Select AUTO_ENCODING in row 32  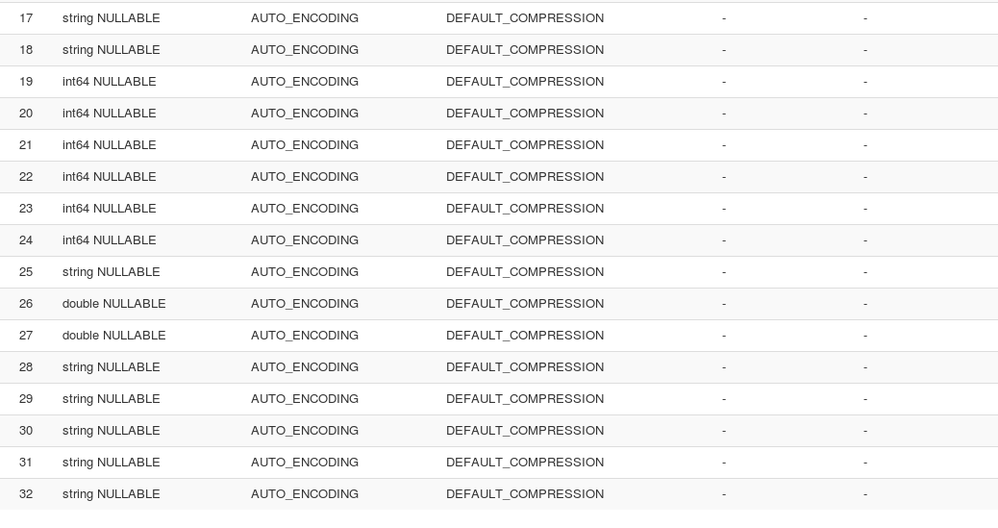tap(304, 494)
